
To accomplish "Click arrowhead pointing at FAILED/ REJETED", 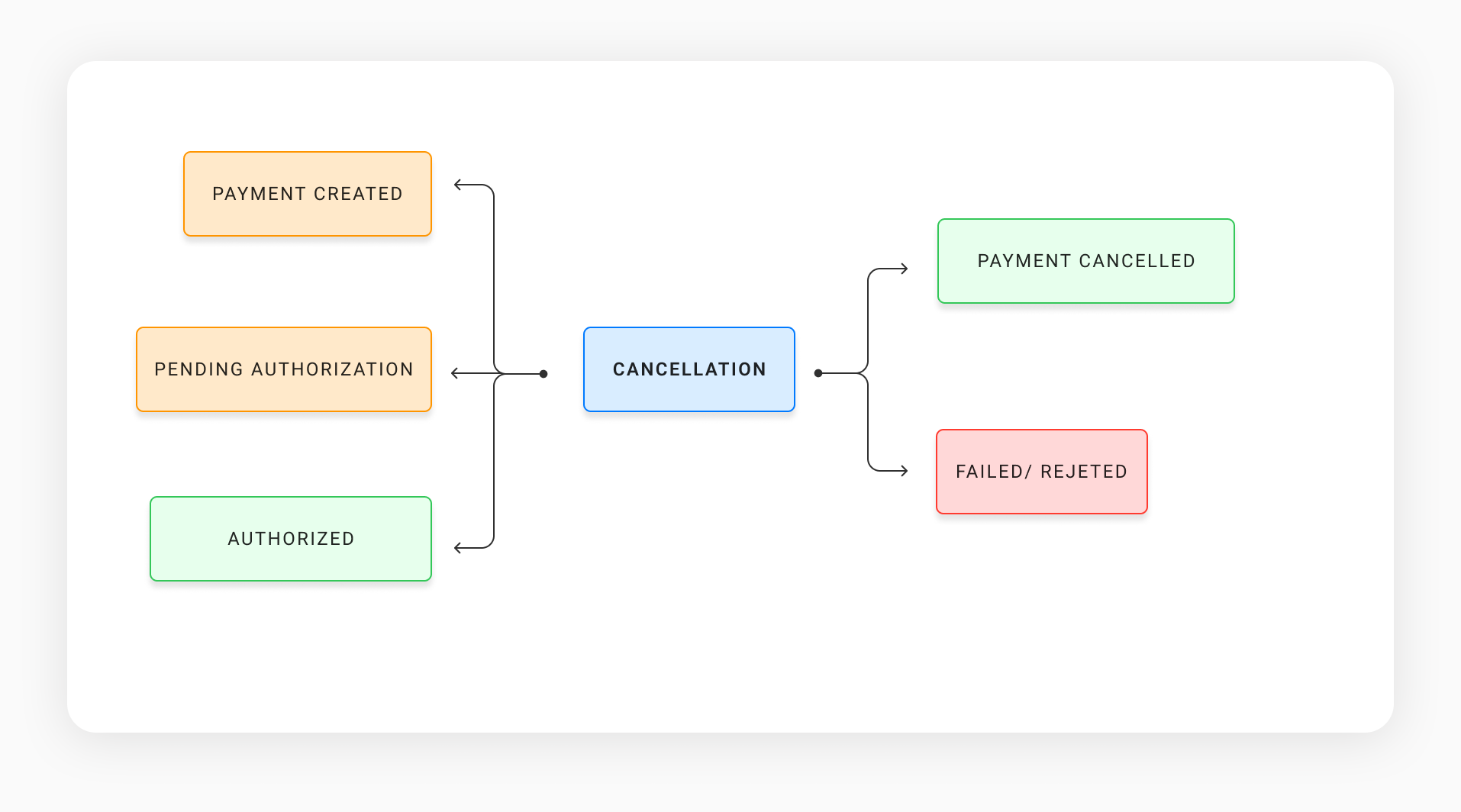I will click(x=905, y=471).
